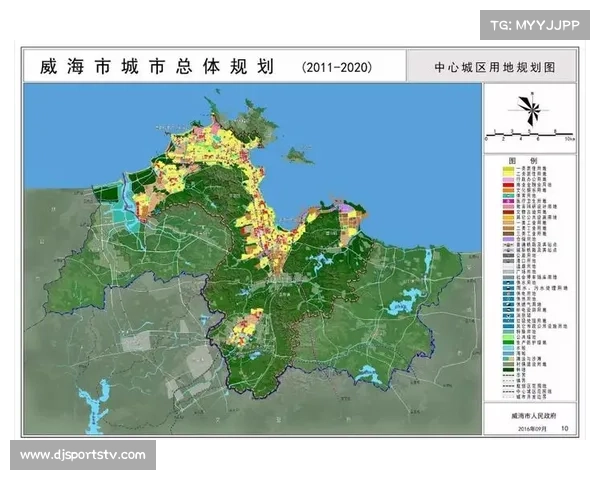The width and height of the screenshot is (600, 480).
Task: Select the (2011-2020) year range text
Action: 336,68
